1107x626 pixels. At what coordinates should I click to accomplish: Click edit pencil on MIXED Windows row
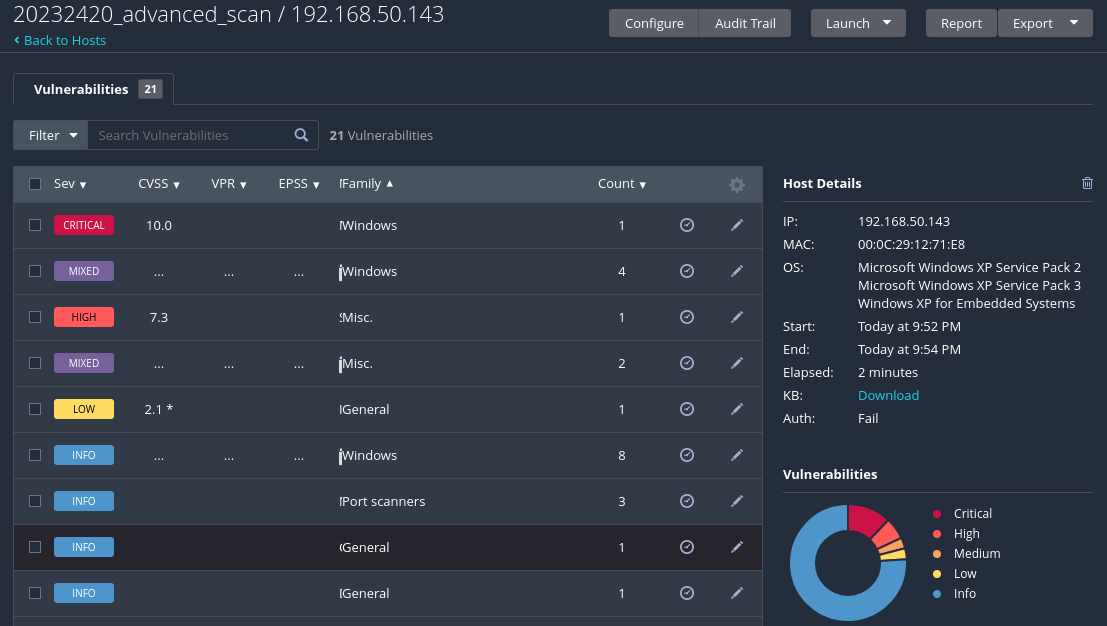pyautogui.click(x=736, y=271)
